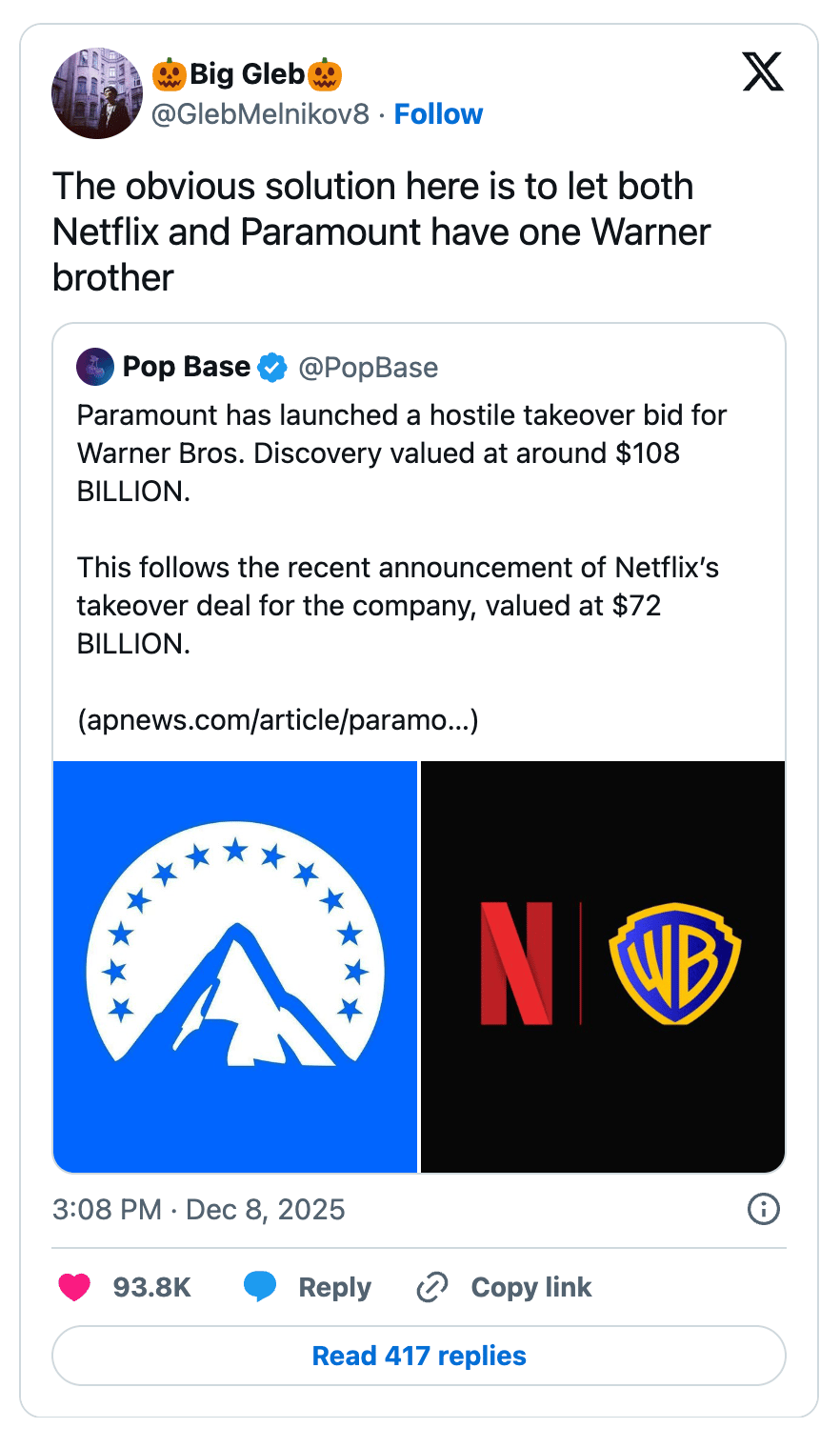Click the Follow link
The height and width of the screenshot is (1448, 840).
click(438, 114)
